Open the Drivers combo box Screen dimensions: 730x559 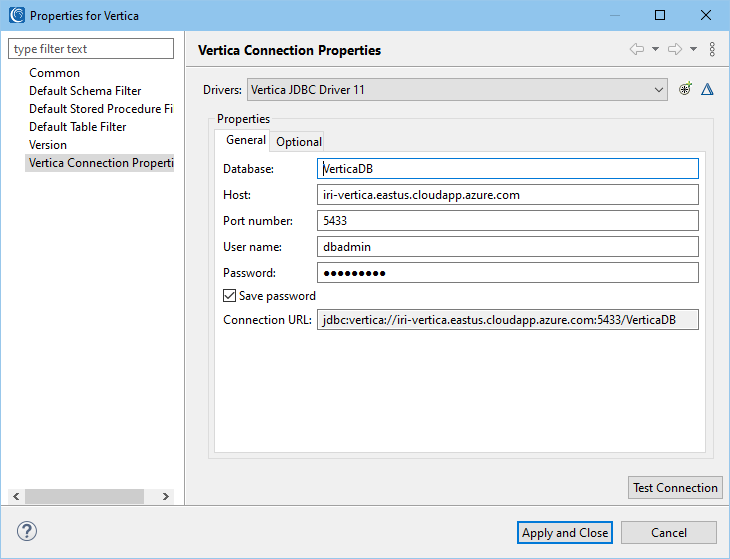pos(457,89)
